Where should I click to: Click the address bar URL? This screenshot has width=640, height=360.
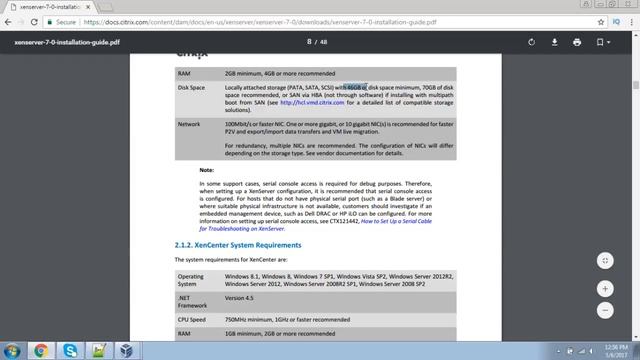260,22
